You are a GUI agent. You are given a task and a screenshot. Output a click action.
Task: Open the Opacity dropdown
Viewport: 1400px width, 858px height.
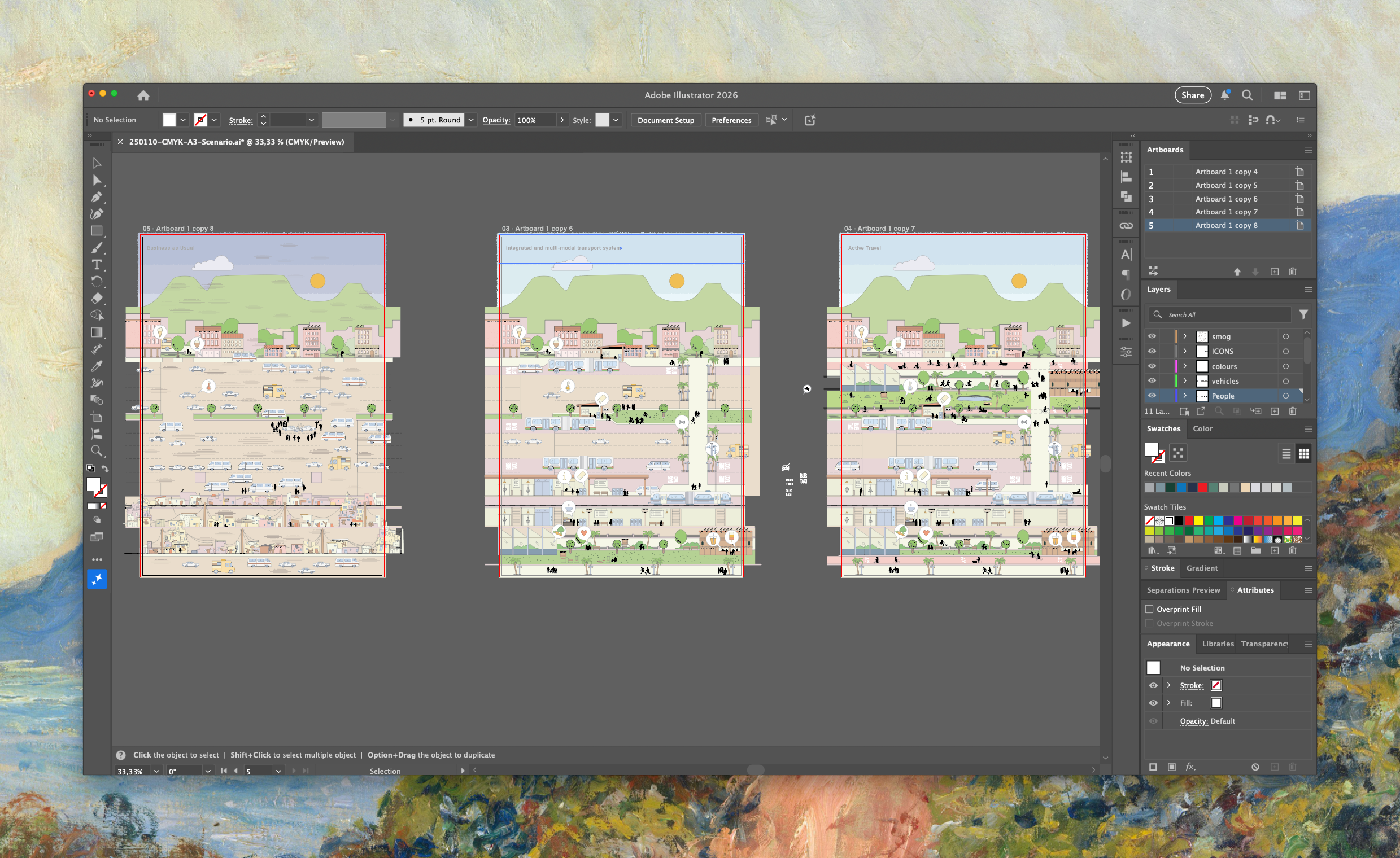point(562,120)
